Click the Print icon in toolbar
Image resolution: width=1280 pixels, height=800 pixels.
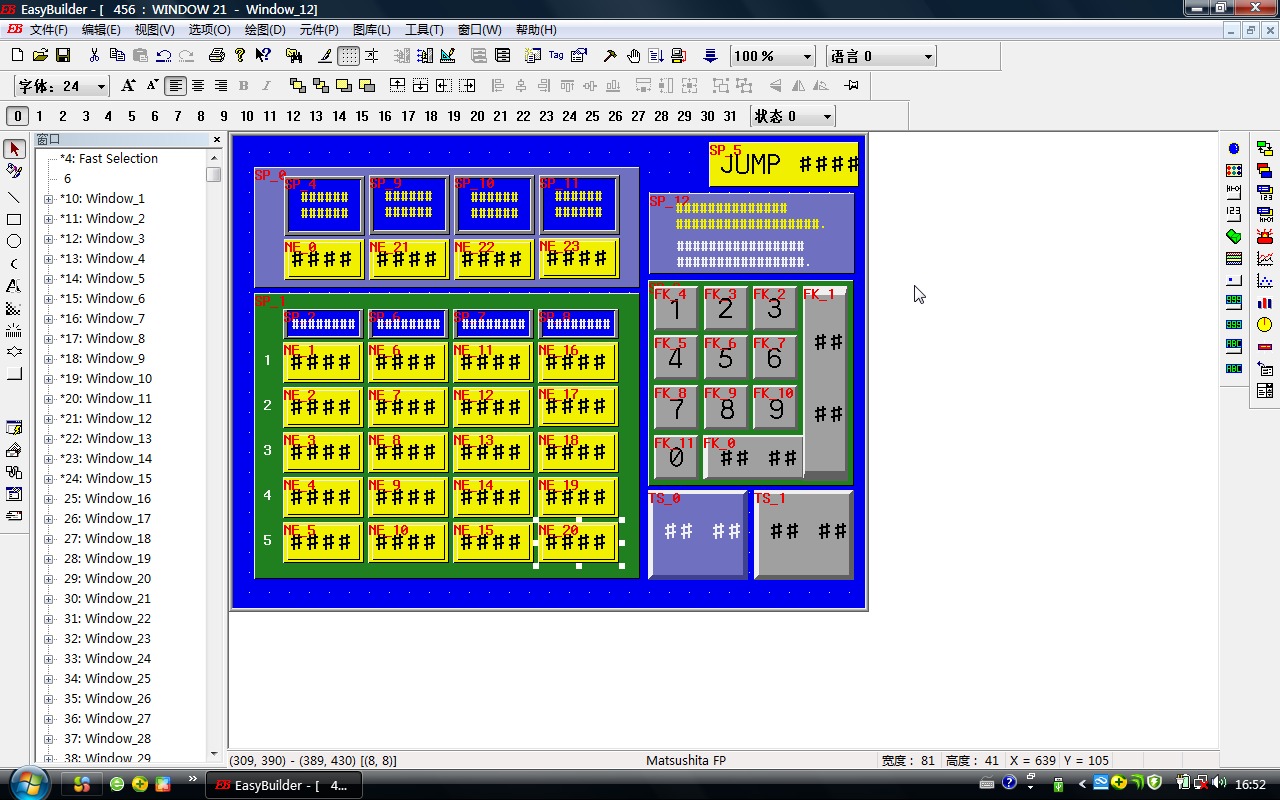tap(217, 56)
